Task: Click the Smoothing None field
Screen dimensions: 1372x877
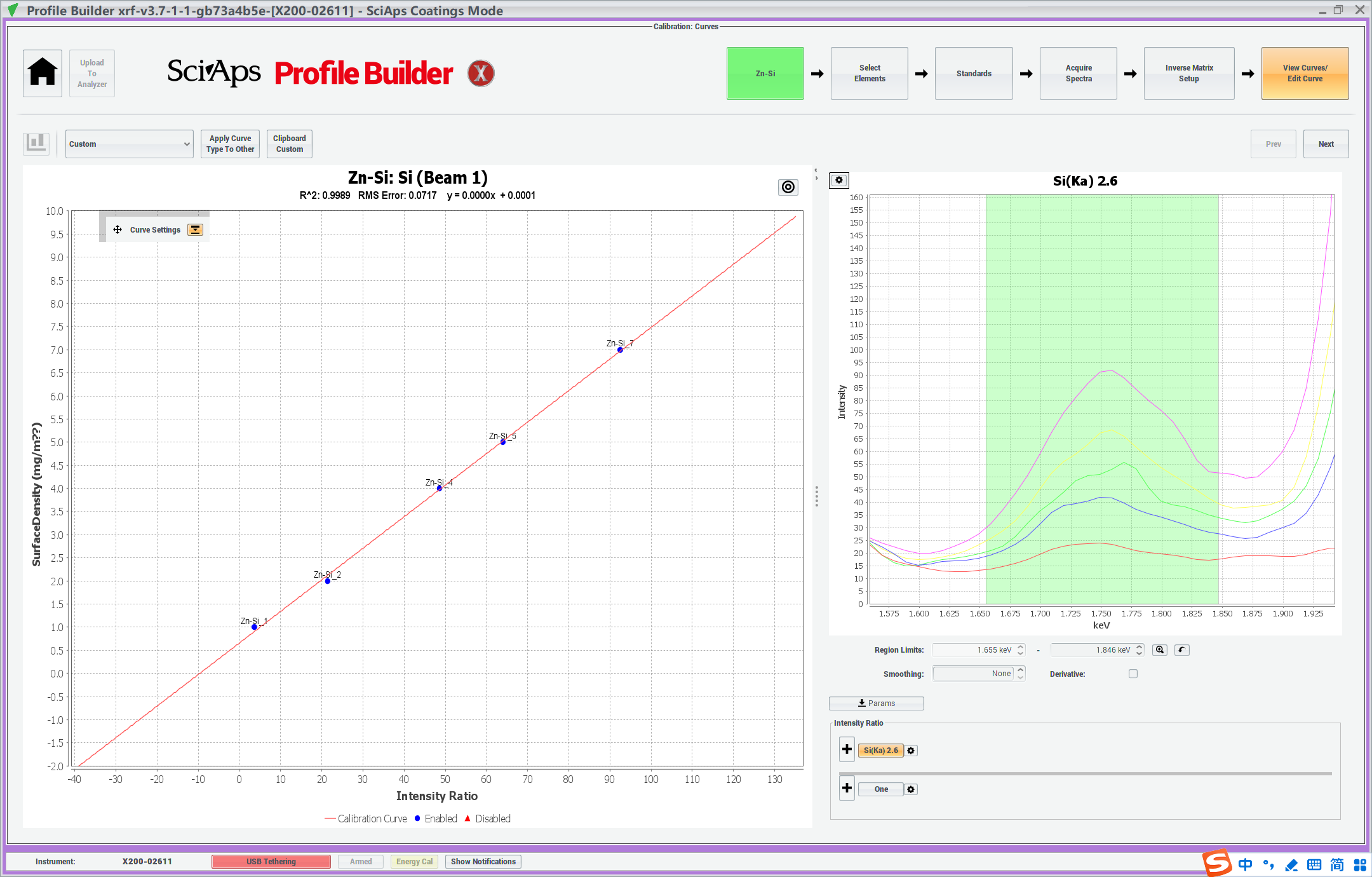Action: coord(974,674)
